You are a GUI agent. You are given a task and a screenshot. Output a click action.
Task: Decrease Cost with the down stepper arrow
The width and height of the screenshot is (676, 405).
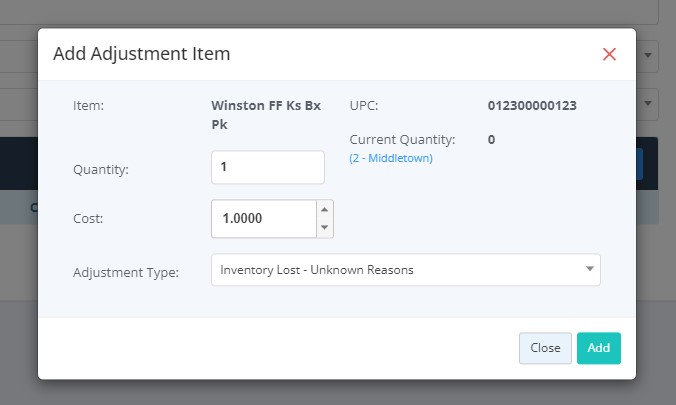pyautogui.click(x=324, y=228)
